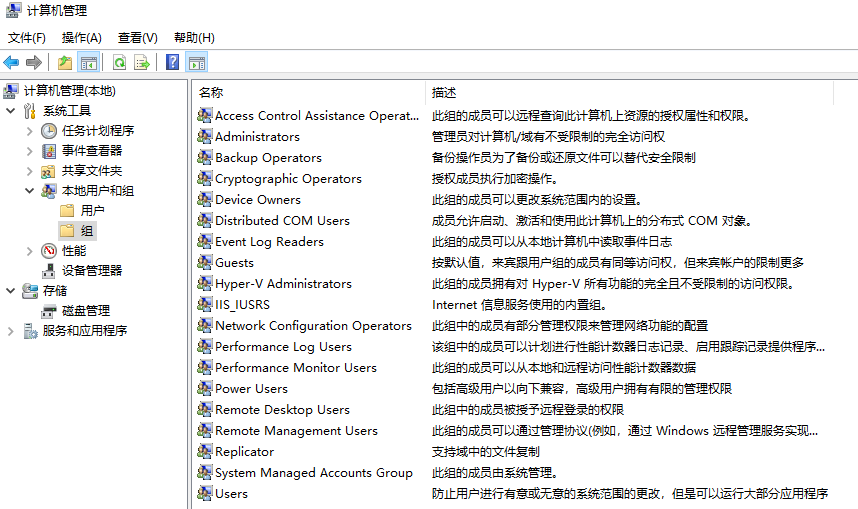This screenshot has height=509, width=858.
Task: Expand the 任务计划程序 tree node
Action: (30, 131)
